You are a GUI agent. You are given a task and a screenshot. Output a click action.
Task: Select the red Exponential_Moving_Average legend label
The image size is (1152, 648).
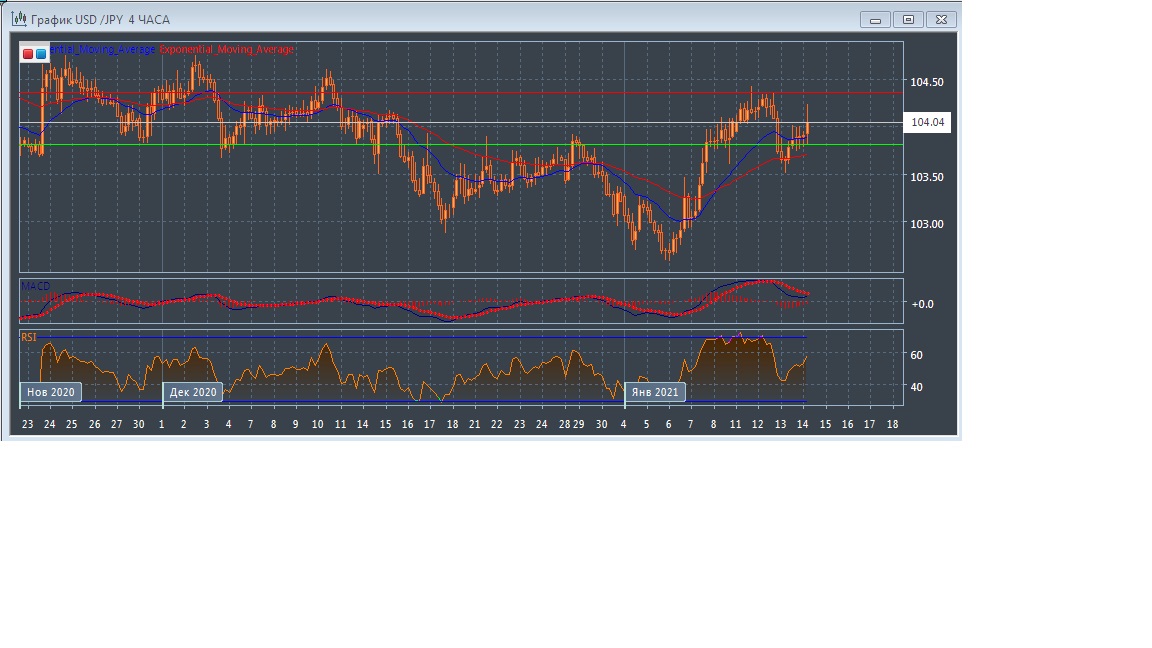click(x=227, y=49)
